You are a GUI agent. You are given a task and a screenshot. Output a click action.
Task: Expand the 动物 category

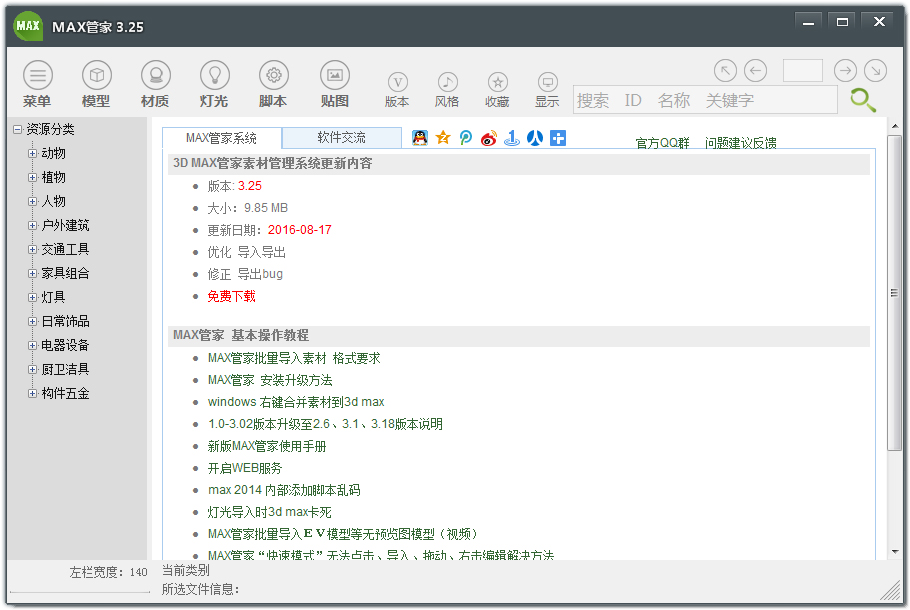(32, 153)
